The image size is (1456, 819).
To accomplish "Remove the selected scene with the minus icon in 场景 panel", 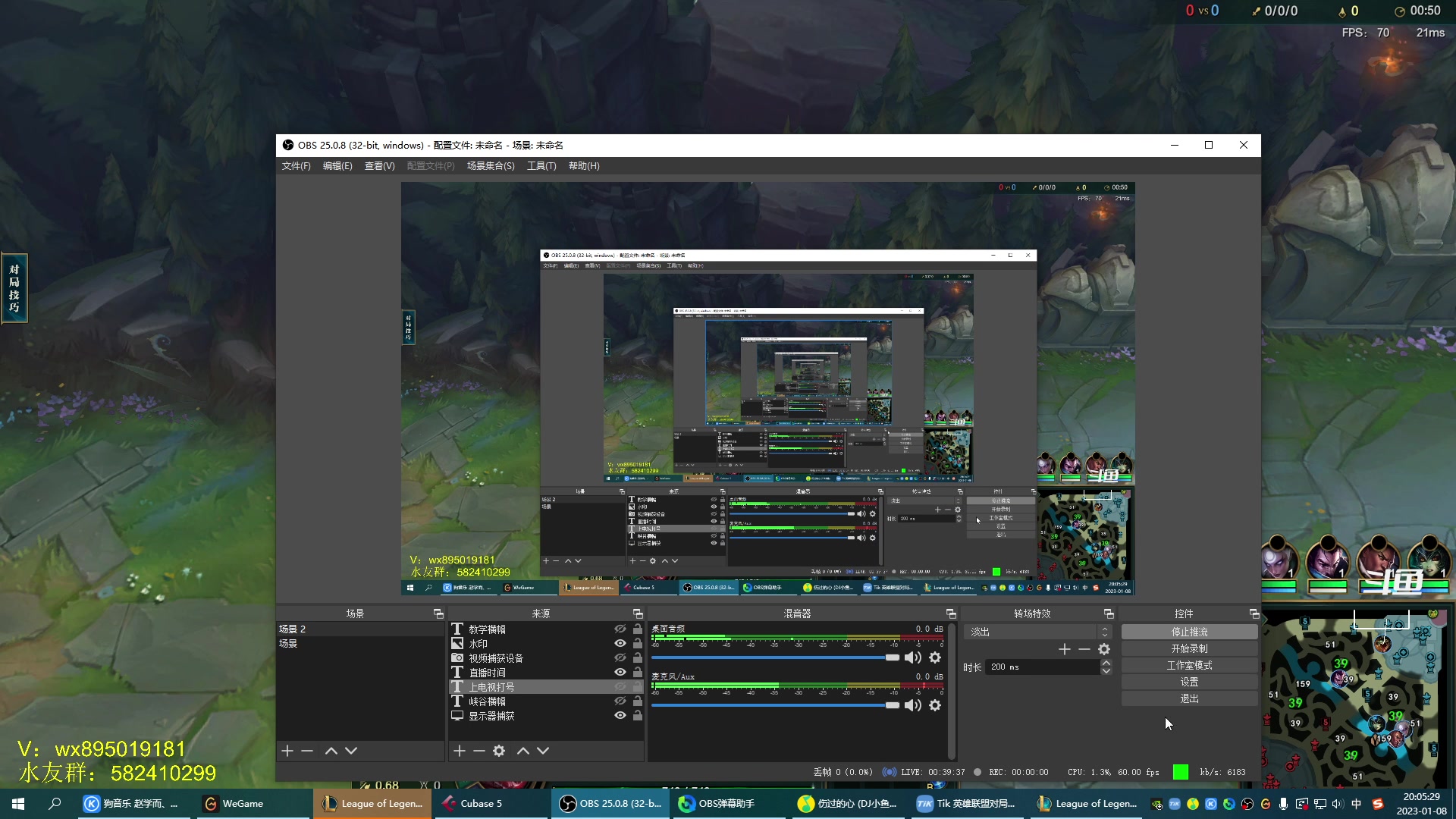I will [307, 751].
